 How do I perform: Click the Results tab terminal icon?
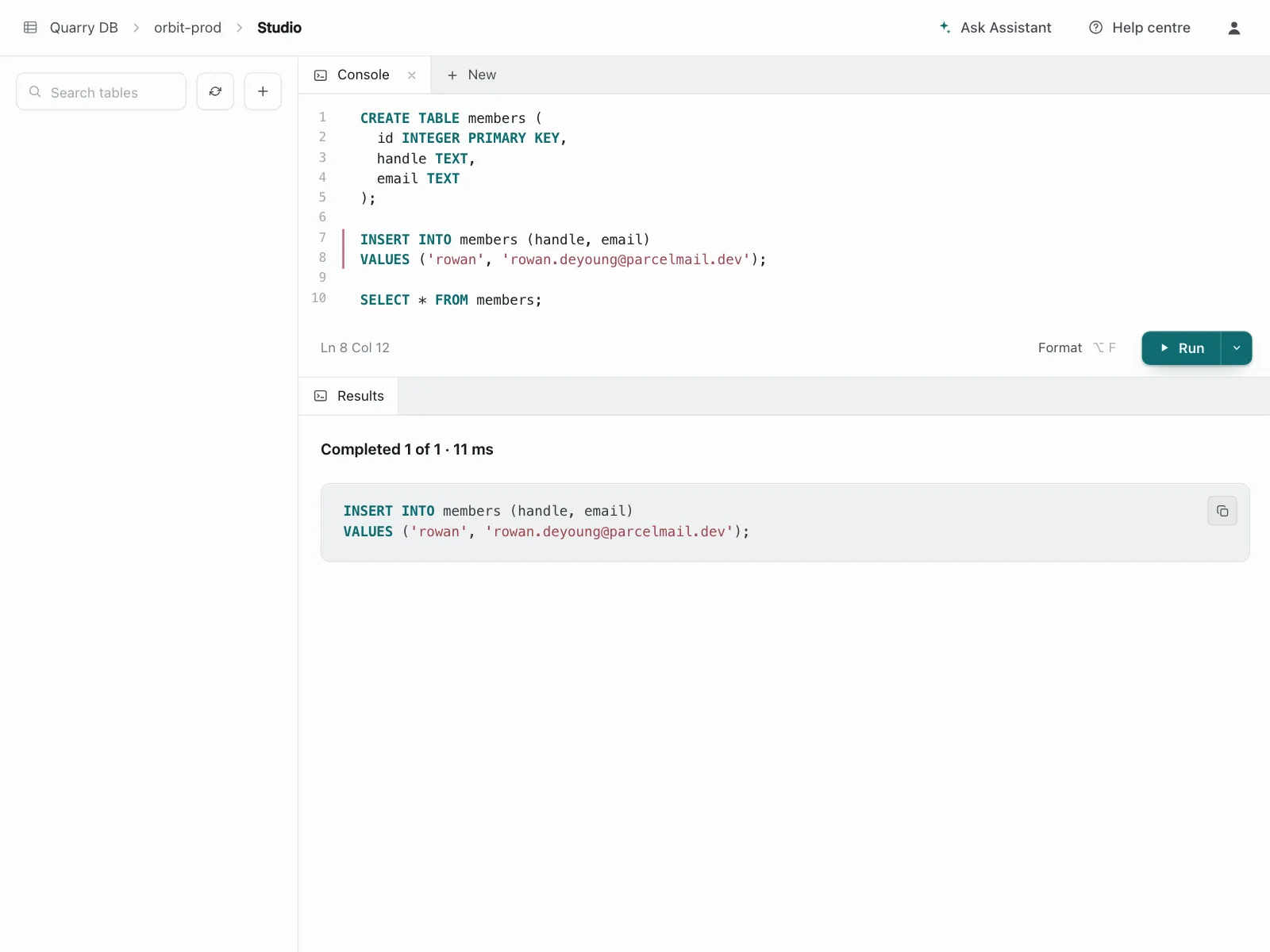pyautogui.click(x=321, y=396)
